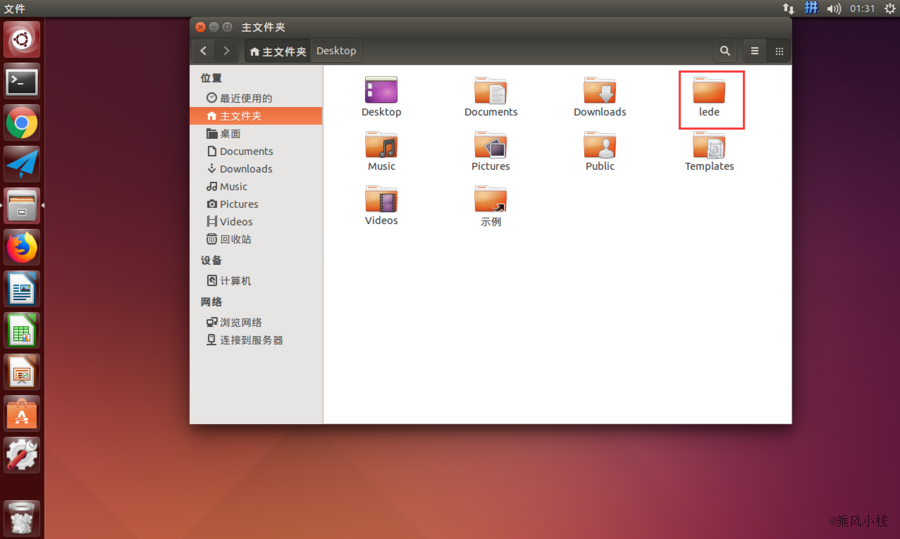The width and height of the screenshot is (900, 539).
Task: Open the Templates folder icon
Action: (x=709, y=145)
